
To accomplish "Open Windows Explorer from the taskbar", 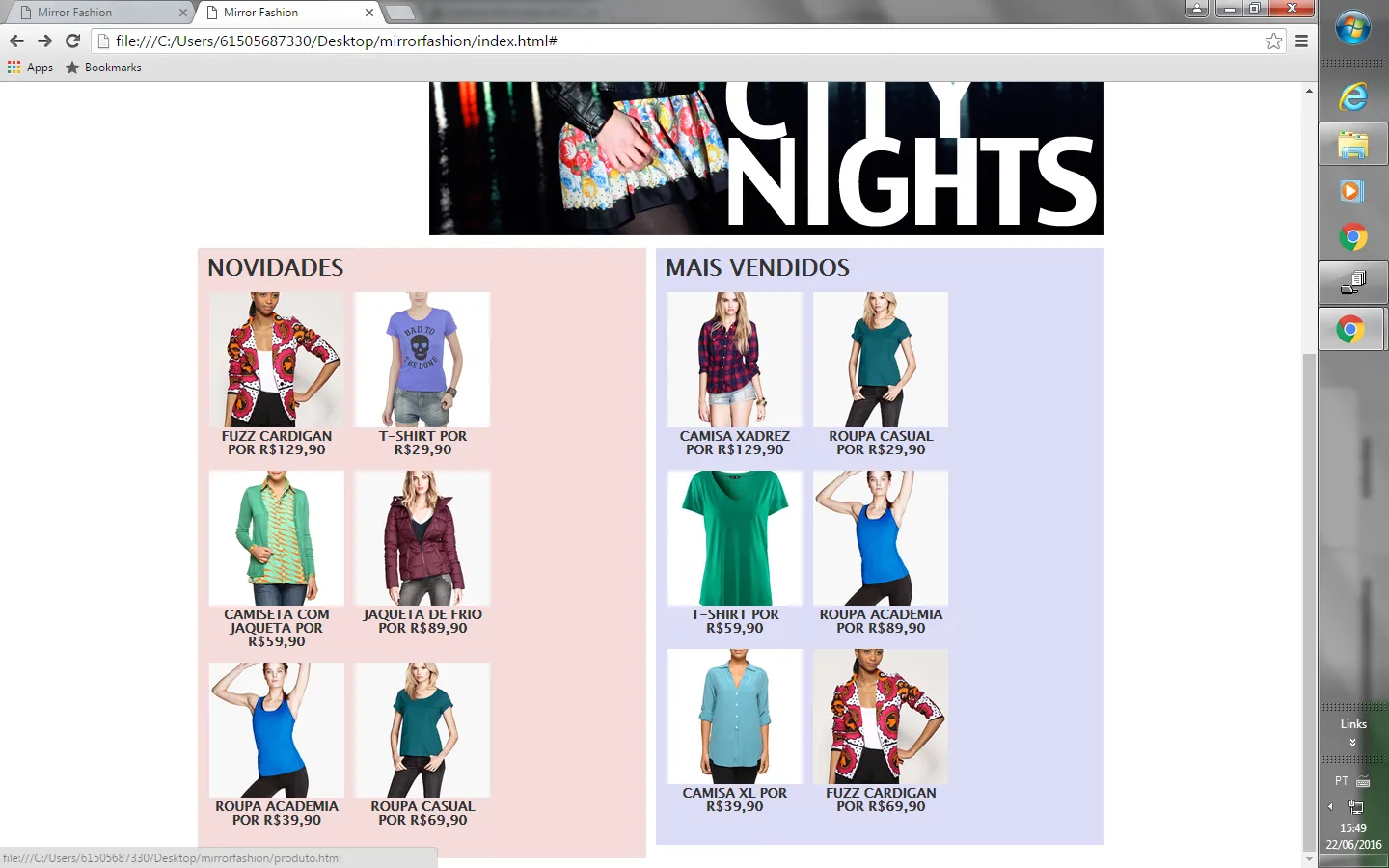I will [x=1352, y=146].
